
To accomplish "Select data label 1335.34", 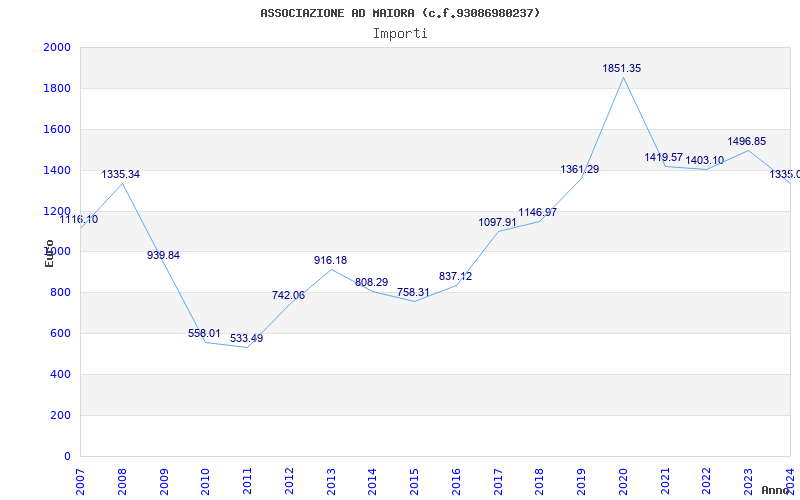I will [120, 174].
